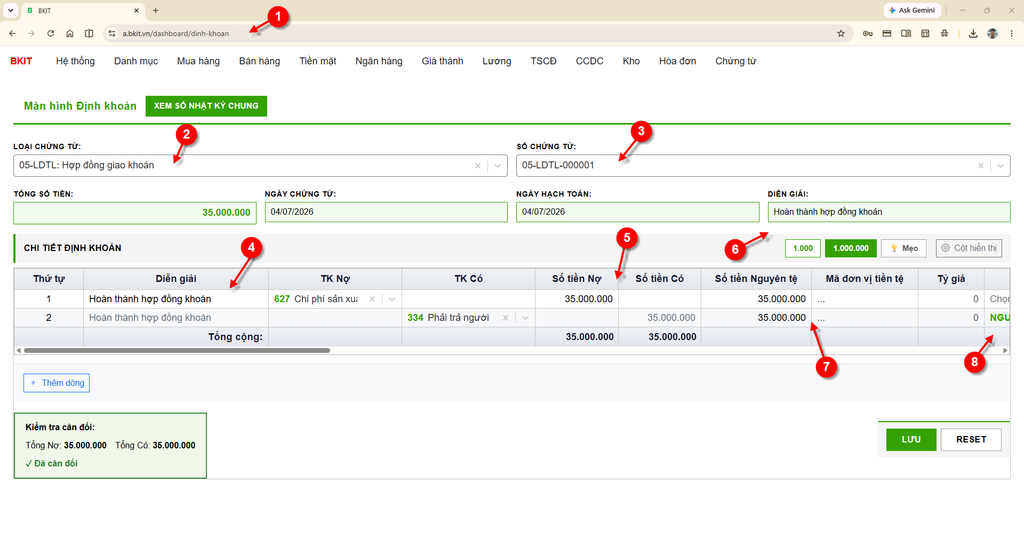This screenshot has height=550, width=1024.
Task: Click the RESET button
Action: click(x=971, y=440)
